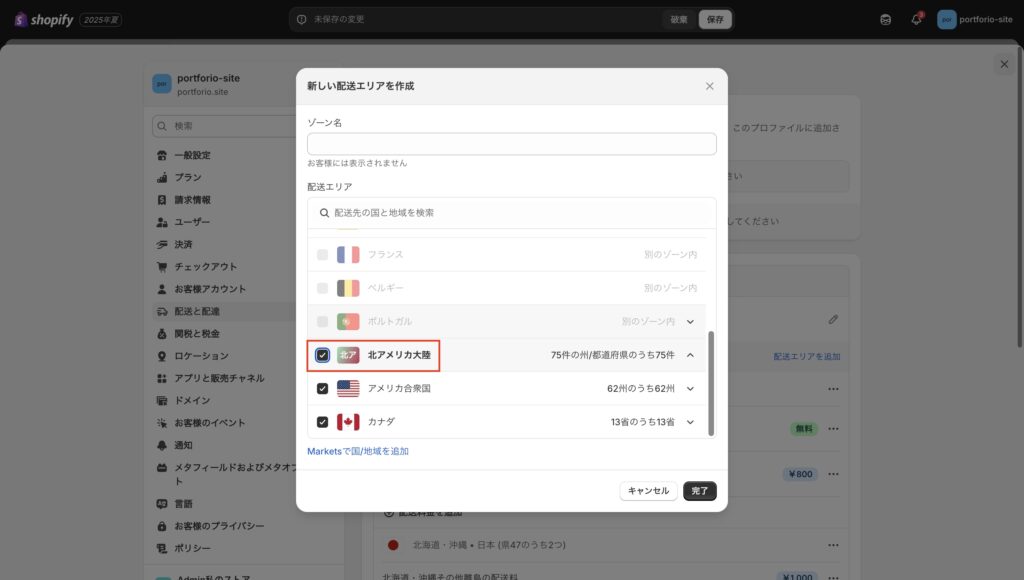Click the portforio-site account avatar
1024x580 pixels.
click(946, 19)
